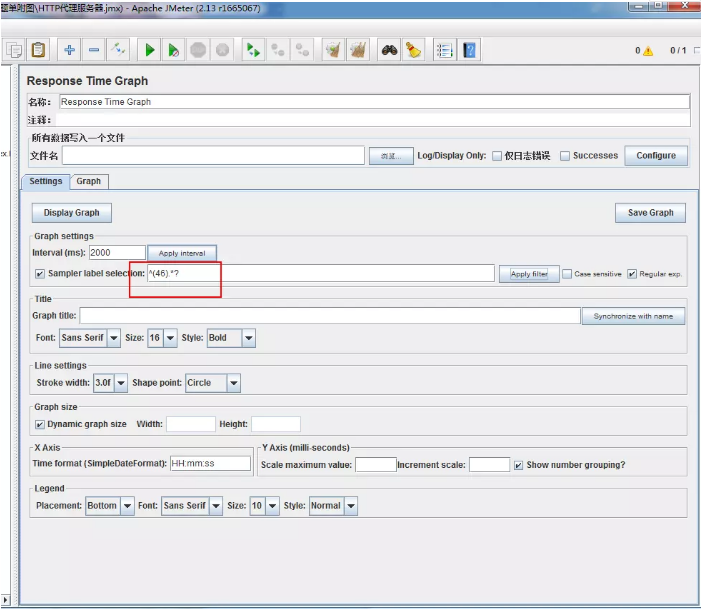Click the comments input field
The height and width of the screenshot is (611, 703).
[x=373, y=120]
